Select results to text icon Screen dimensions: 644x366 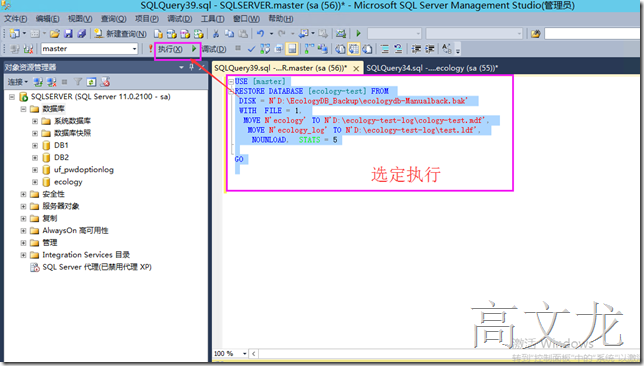point(340,49)
